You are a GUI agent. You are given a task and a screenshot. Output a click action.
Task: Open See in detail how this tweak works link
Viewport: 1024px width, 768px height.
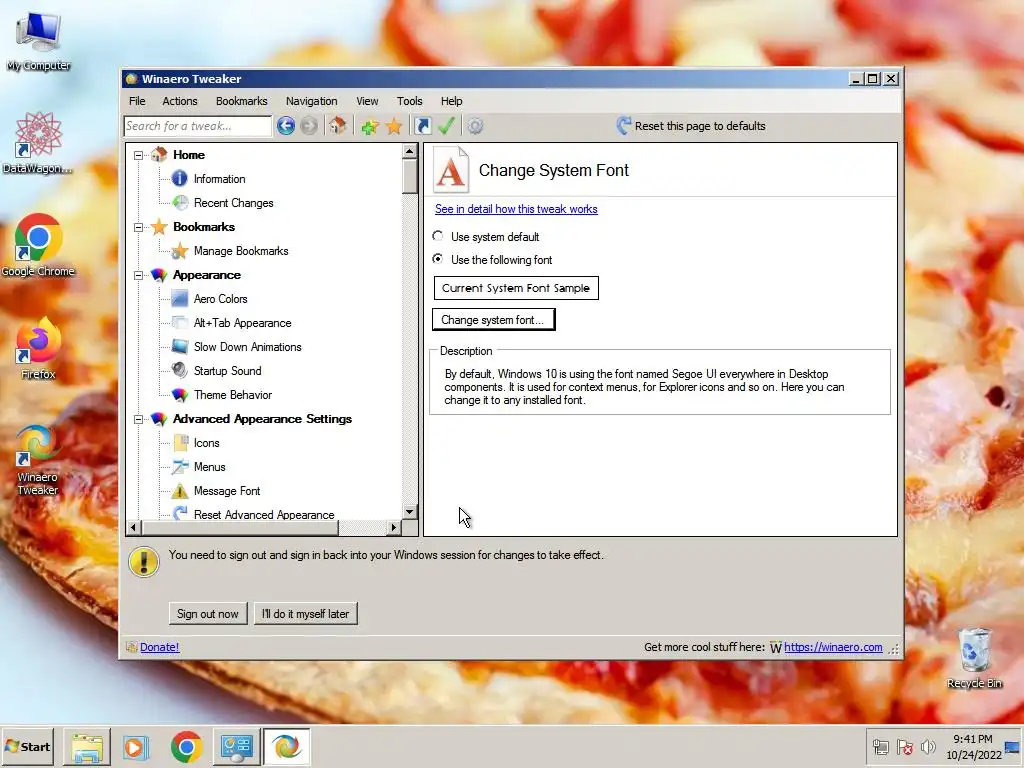point(516,209)
